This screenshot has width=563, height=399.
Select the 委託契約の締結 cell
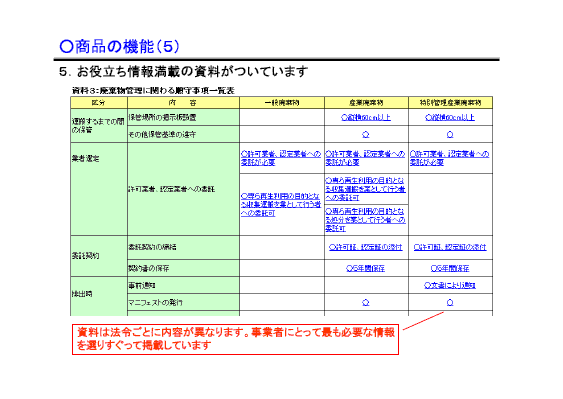pyautogui.click(x=183, y=247)
